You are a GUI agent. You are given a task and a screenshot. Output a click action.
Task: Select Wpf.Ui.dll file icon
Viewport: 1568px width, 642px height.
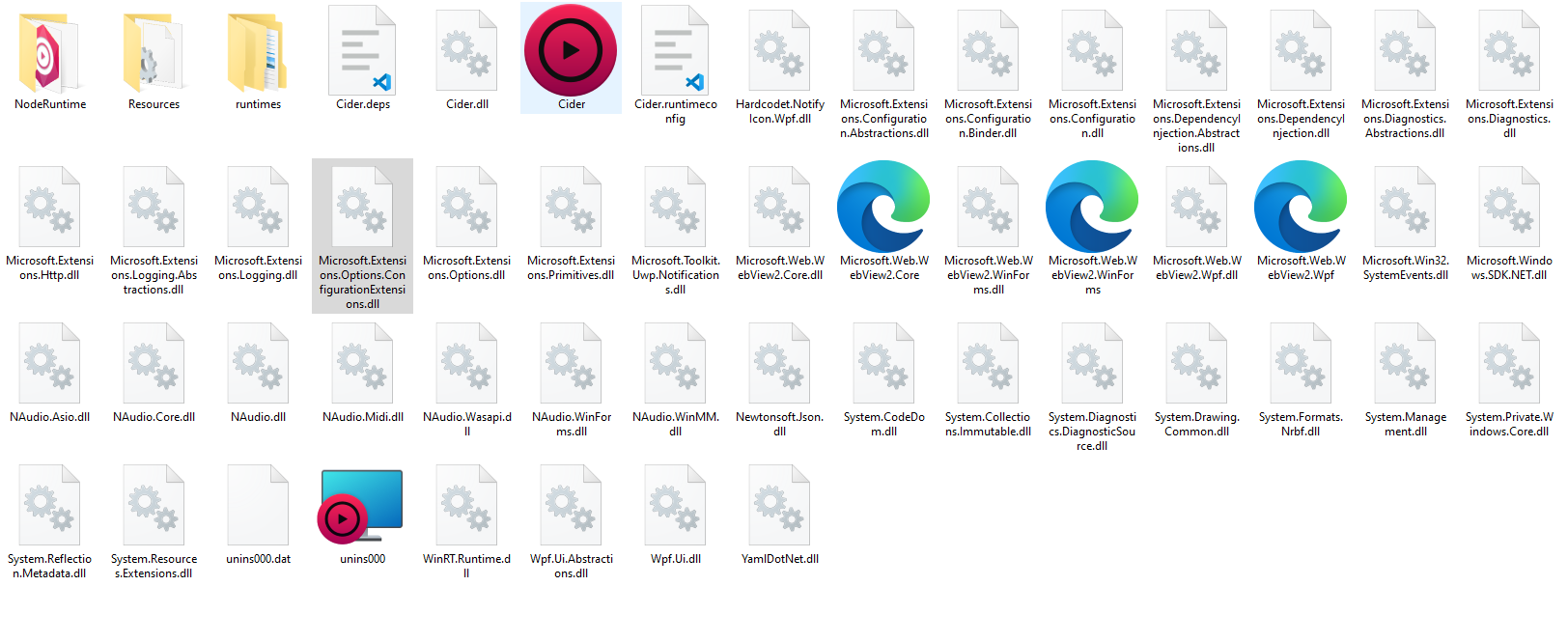(x=675, y=505)
